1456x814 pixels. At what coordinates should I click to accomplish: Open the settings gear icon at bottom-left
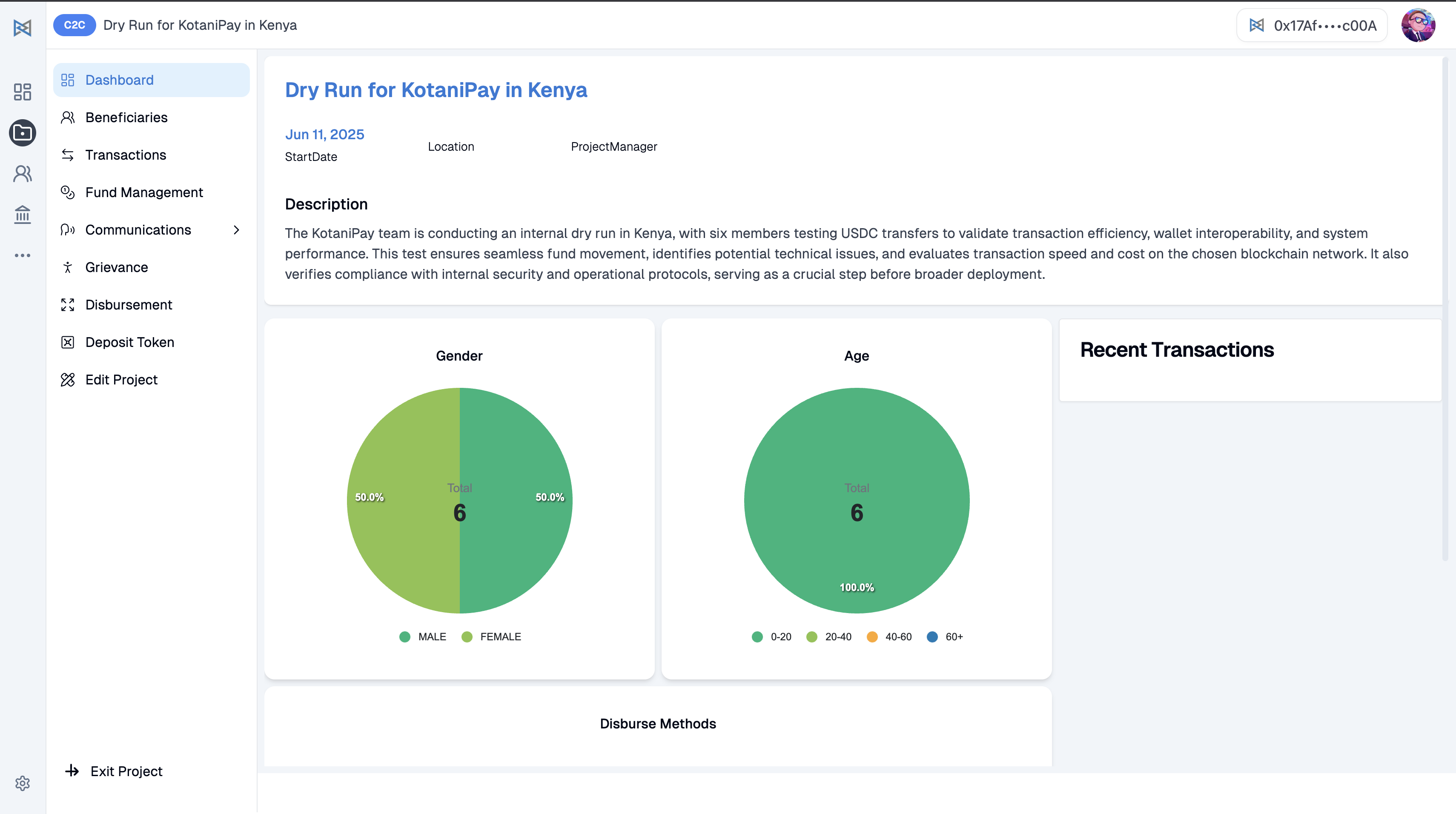[x=23, y=783]
